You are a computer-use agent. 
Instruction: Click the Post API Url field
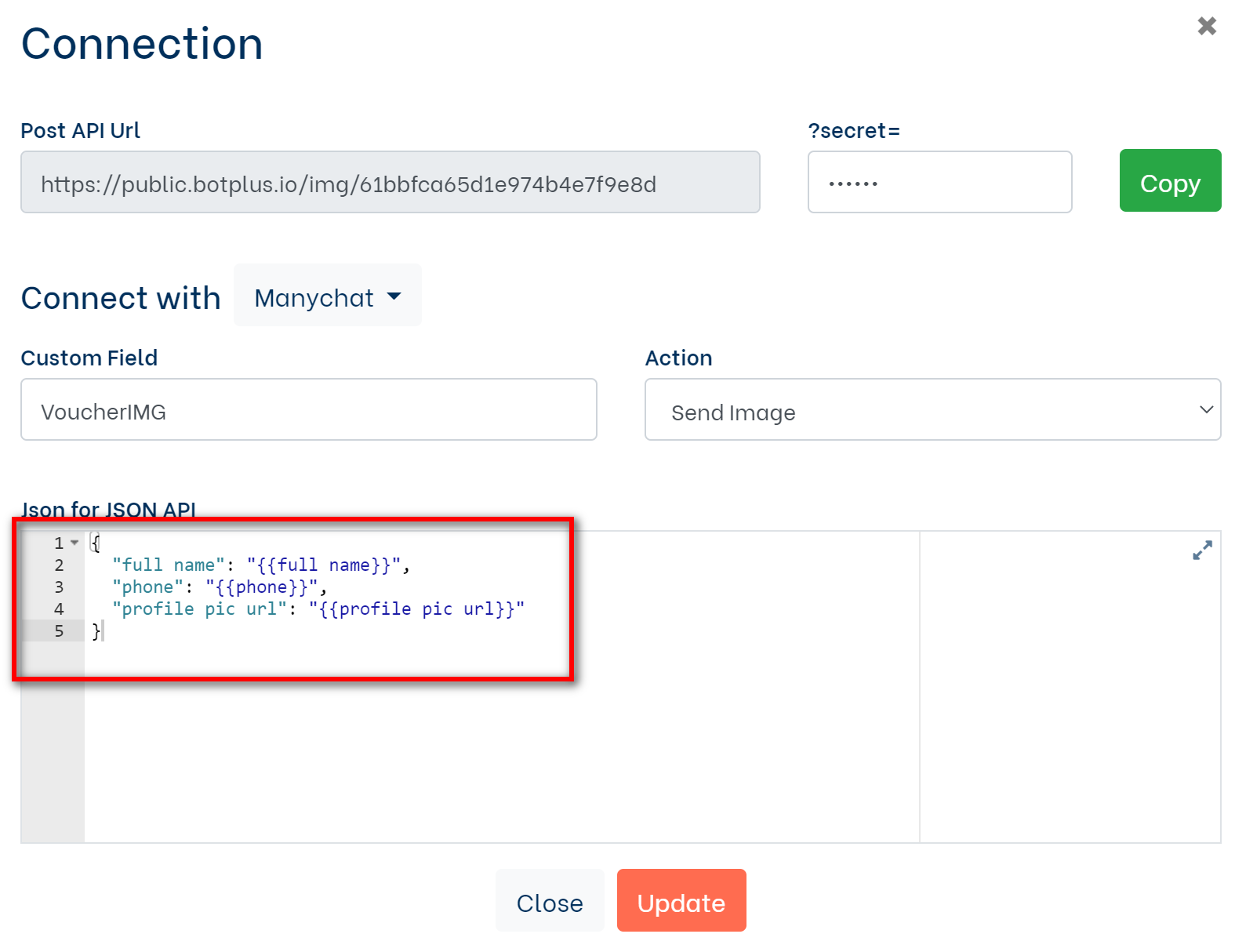[390, 183]
